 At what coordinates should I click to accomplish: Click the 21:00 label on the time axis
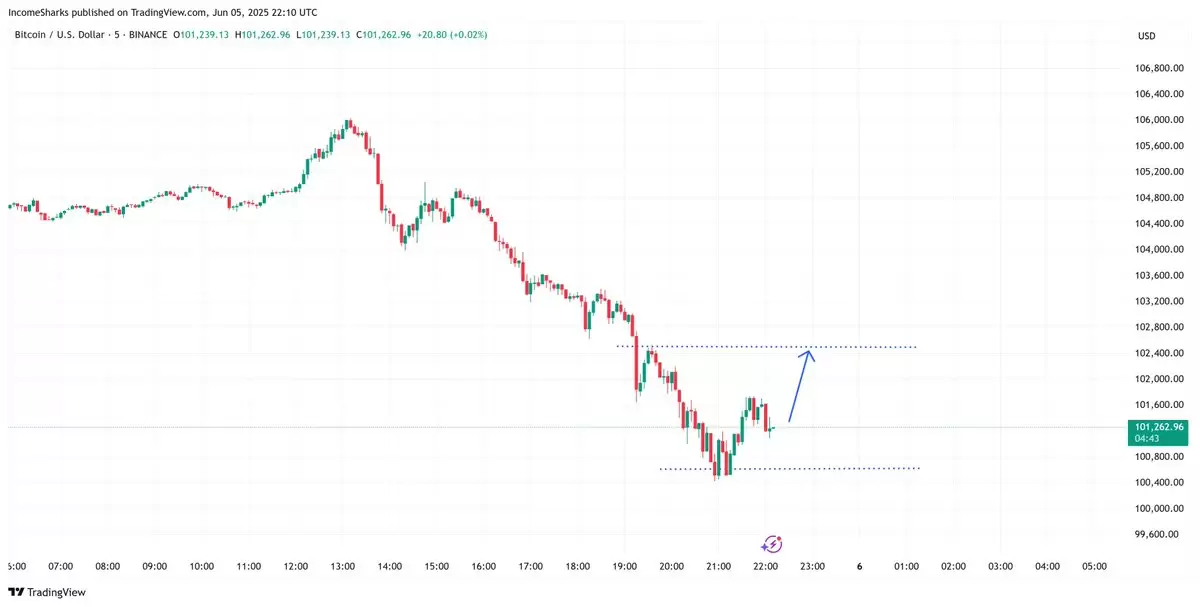point(718,566)
